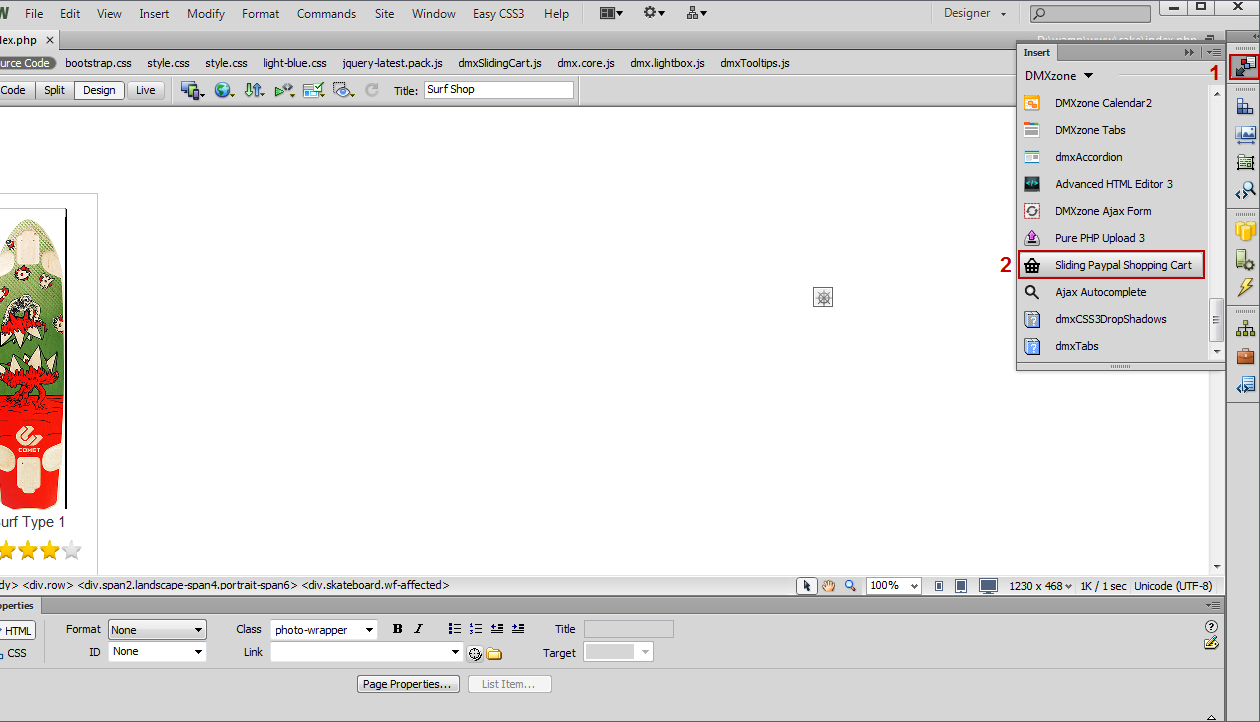Click the Point to File target icon
The height and width of the screenshot is (722, 1260).
coord(475,654)
